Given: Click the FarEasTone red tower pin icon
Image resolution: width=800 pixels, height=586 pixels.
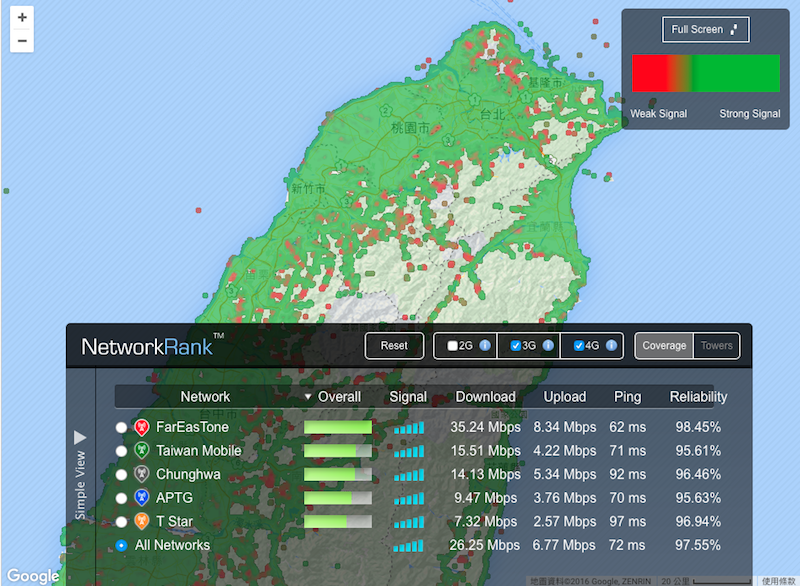Looking at the screenshot, I should pos(141,427).
